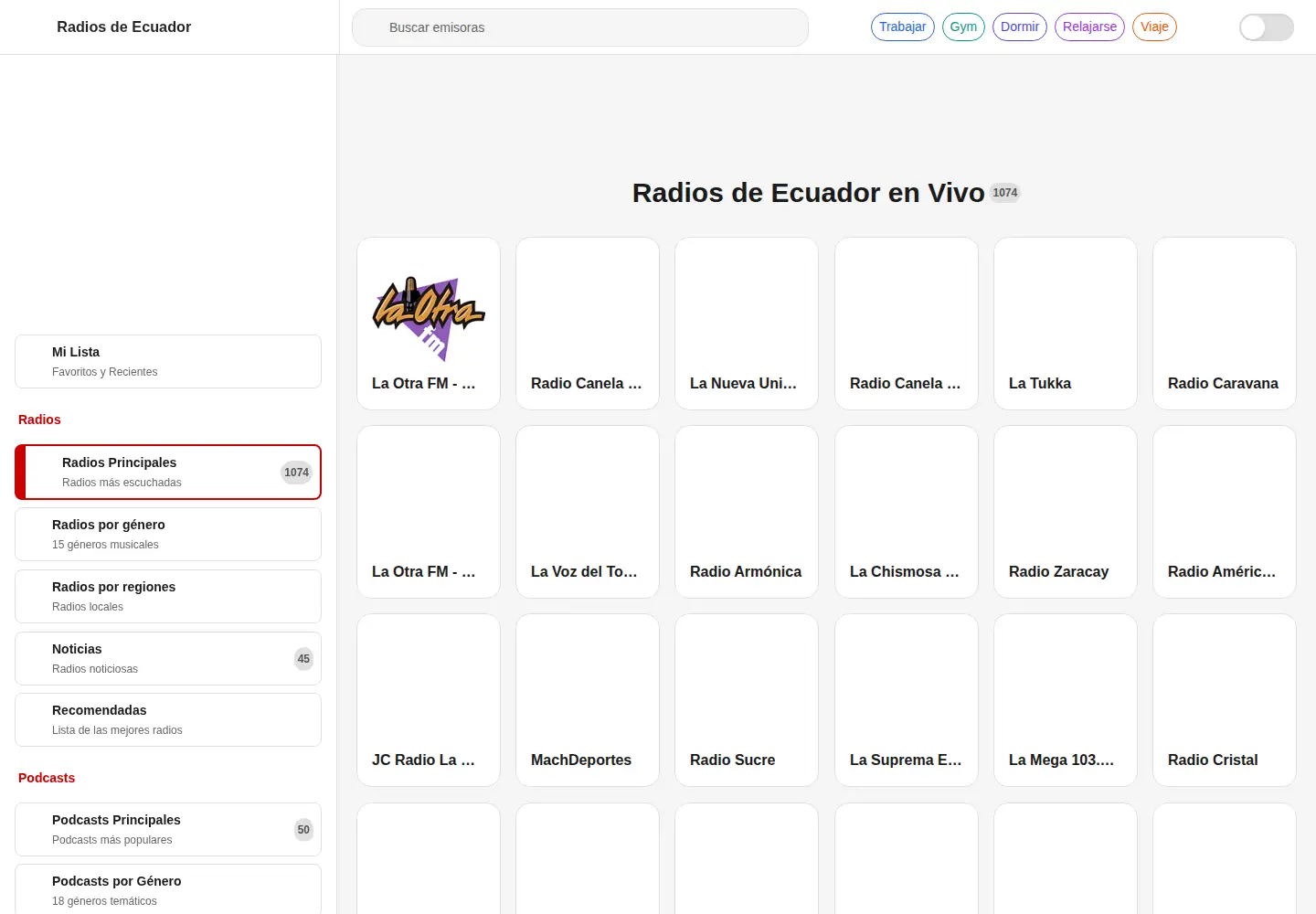The width and height of the screenshot is (1316, 914).
Task: Toggle the switch in the top bar
Action: pos(1266,27)
